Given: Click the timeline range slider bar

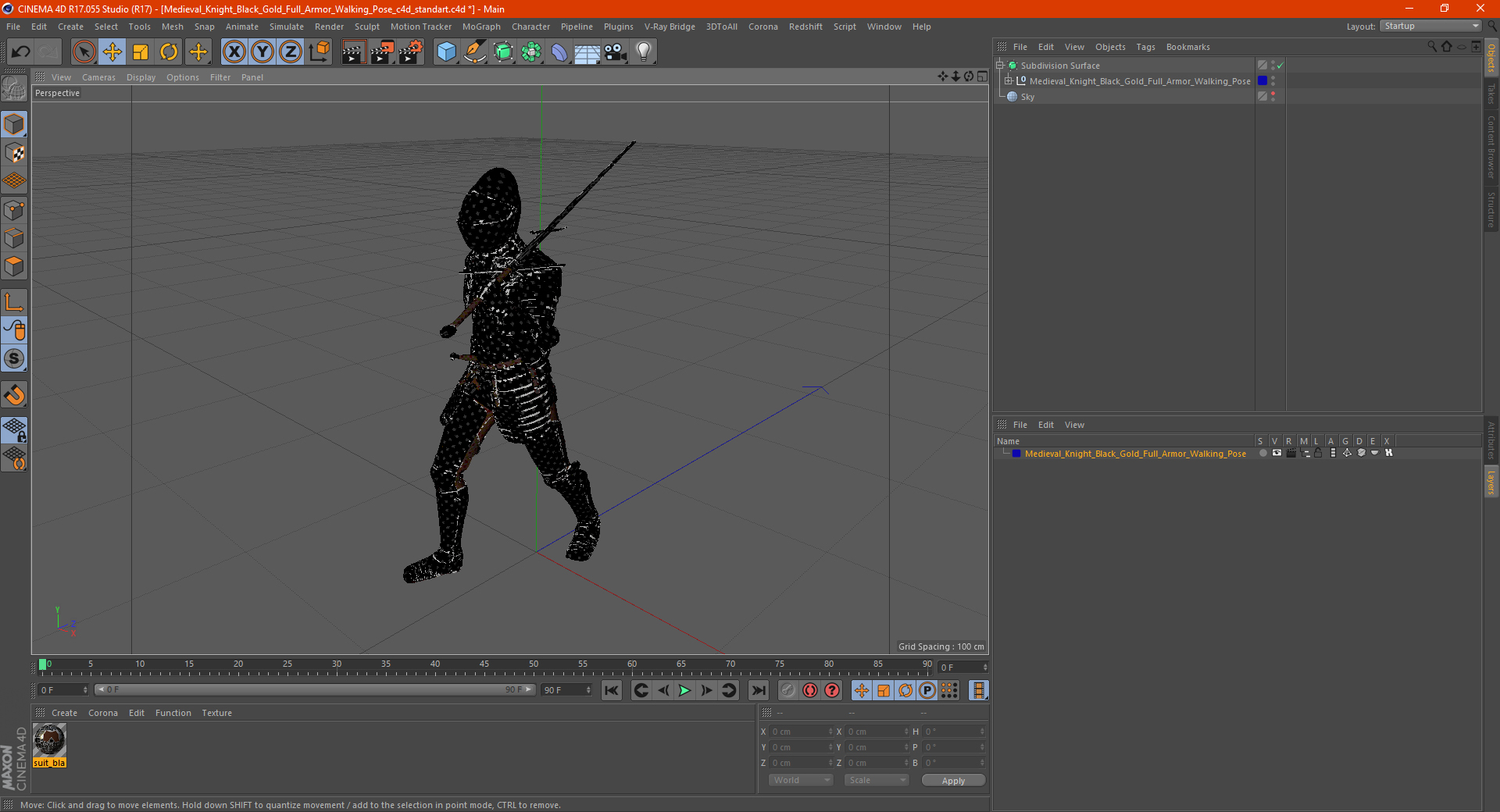Looking at the screenshot, I should pyautogui.click(x=315, y=689).
